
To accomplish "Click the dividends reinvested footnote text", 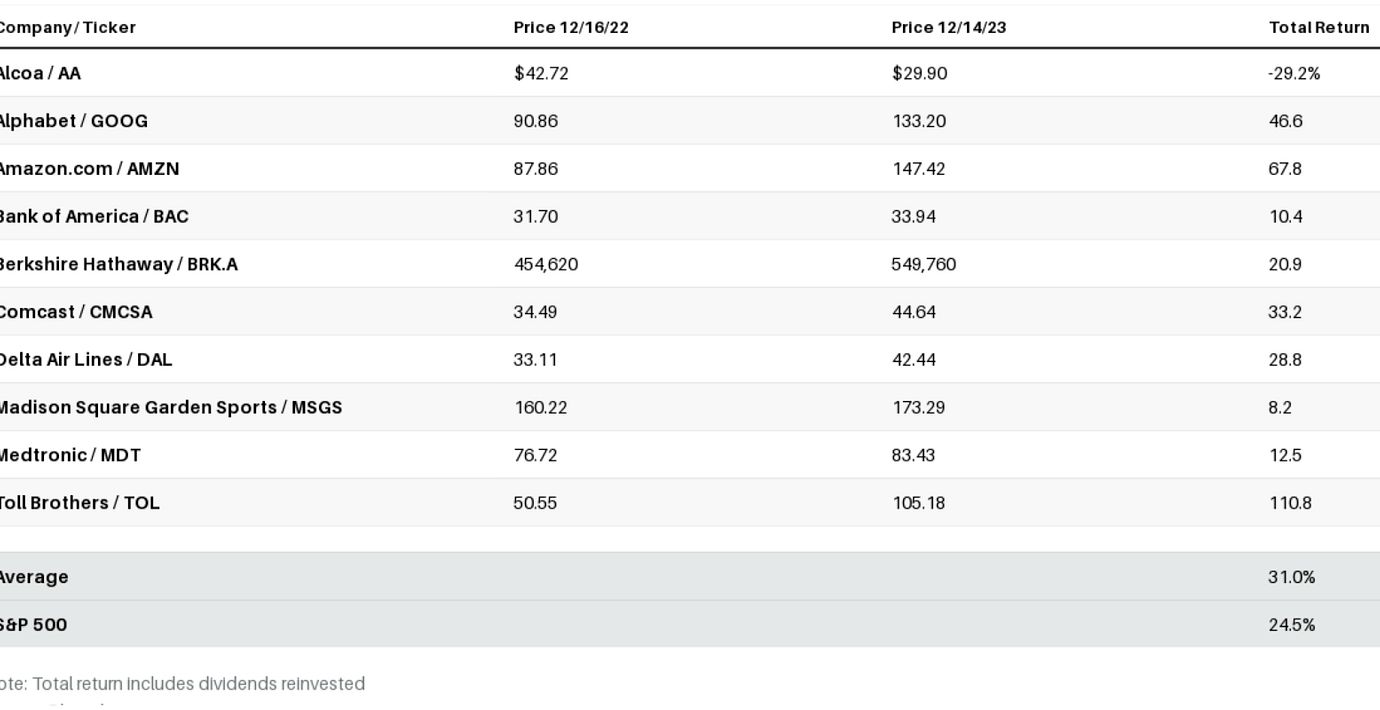I will pyautogui.click(x=182, y=684).
